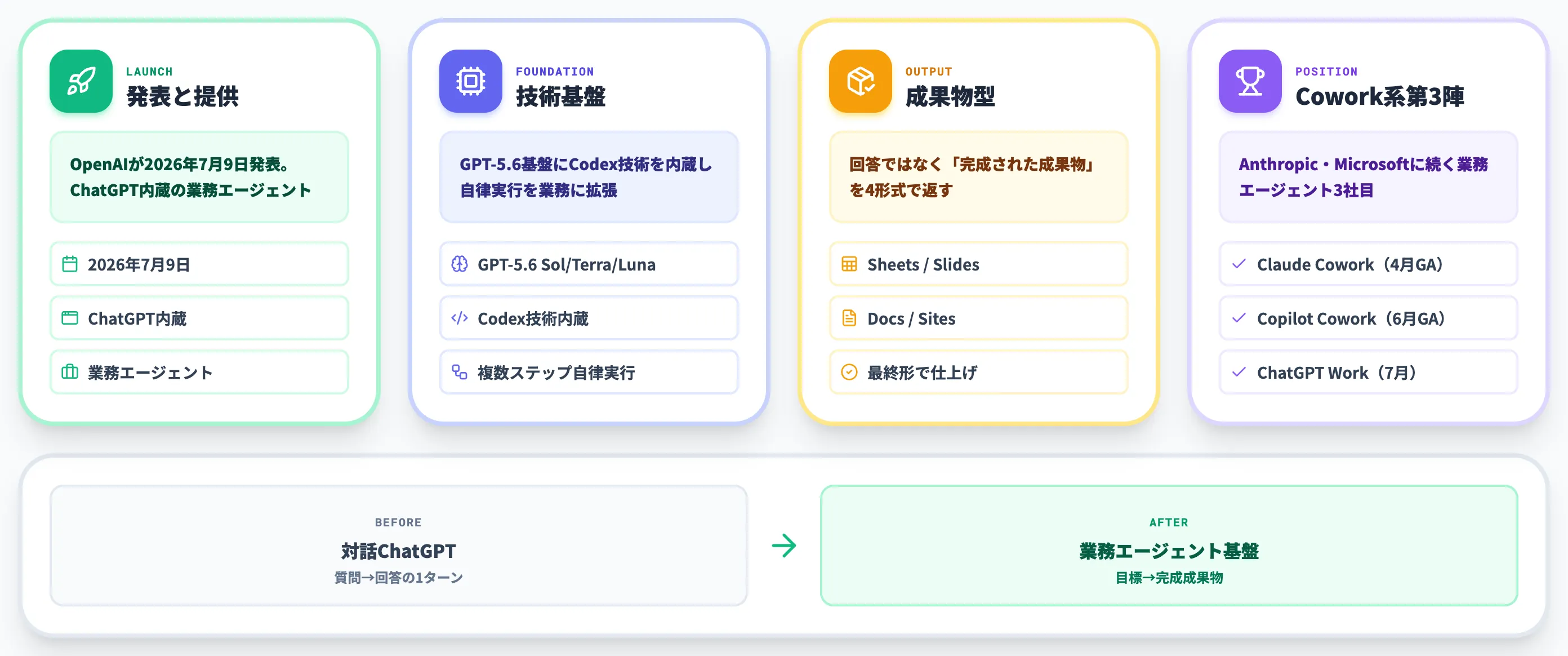The image size is (1568, 656).
Task: Click the briefcase icon beside 業務エージェント
Action: coord(70,371)
